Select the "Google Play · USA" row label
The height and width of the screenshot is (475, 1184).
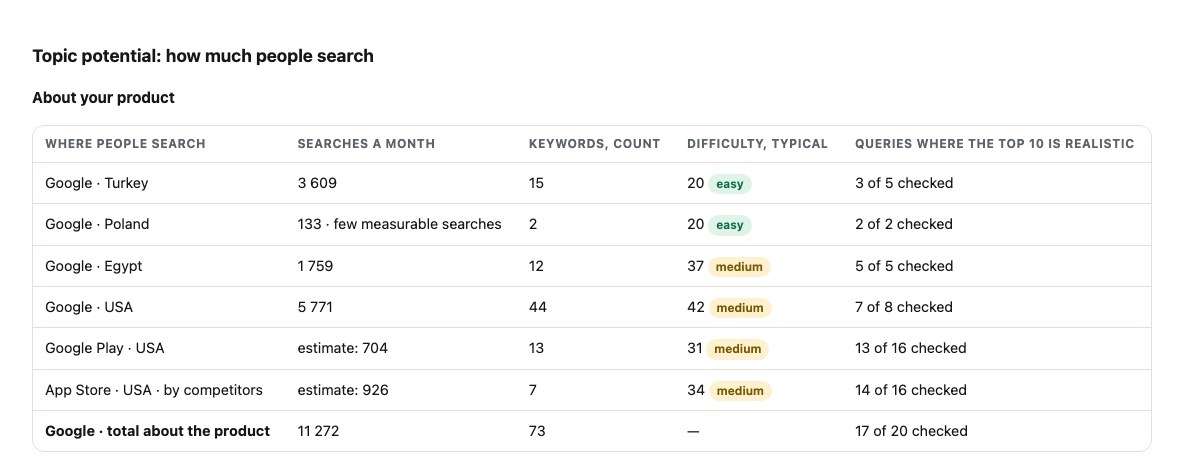tap(105, 348)
